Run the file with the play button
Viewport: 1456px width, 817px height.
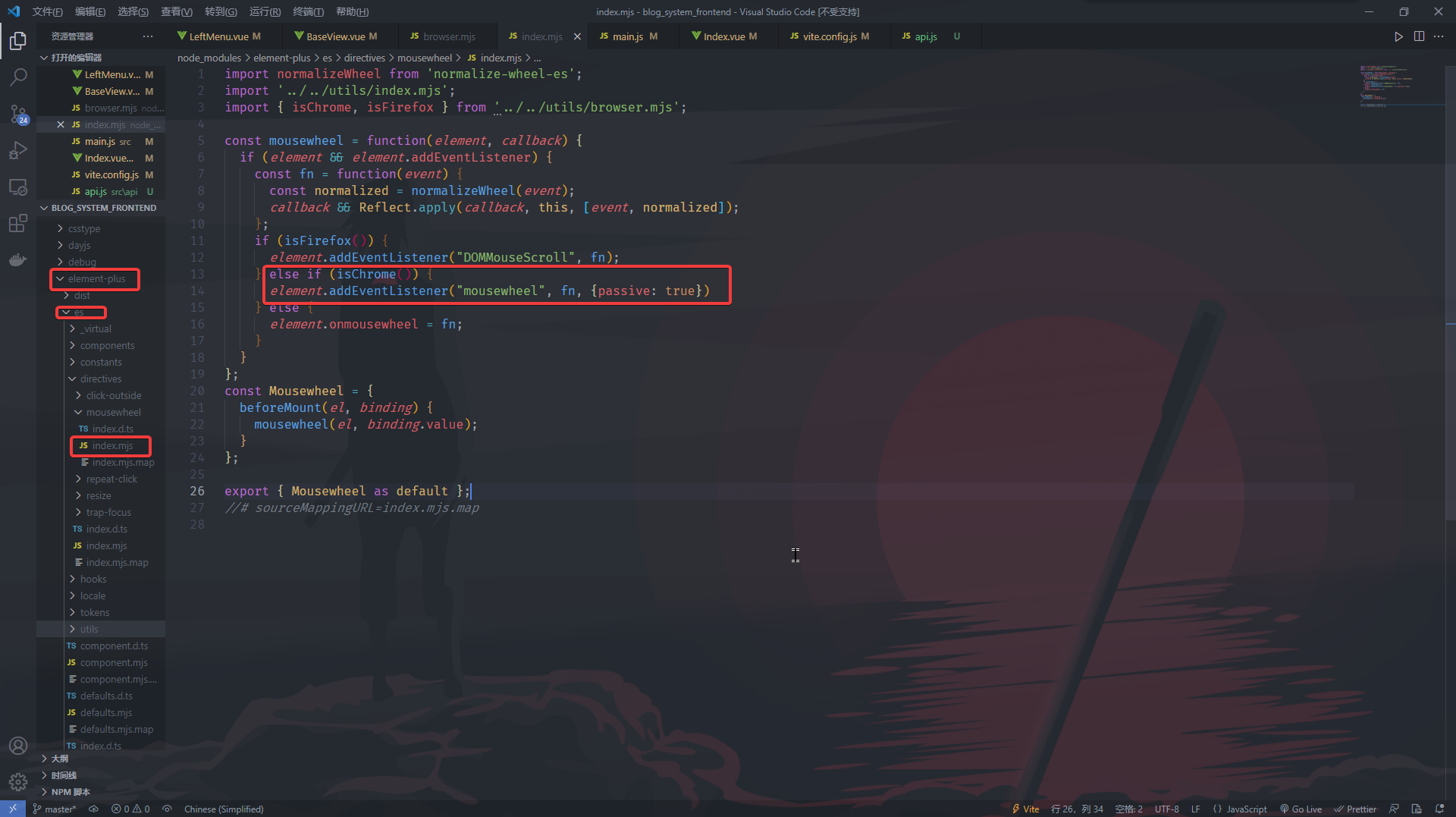coord(1398,36)
